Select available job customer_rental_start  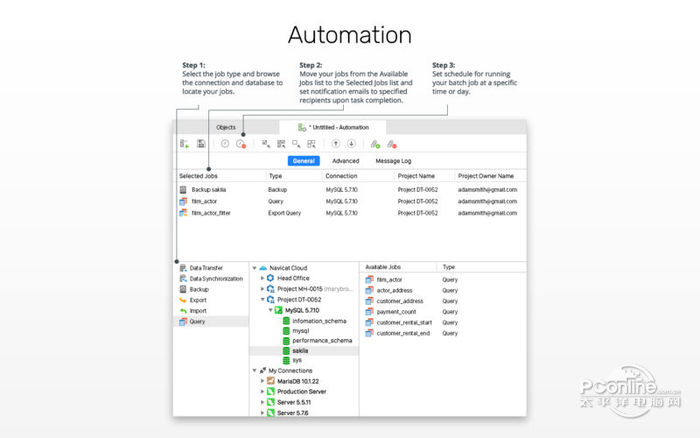(404, 322)
